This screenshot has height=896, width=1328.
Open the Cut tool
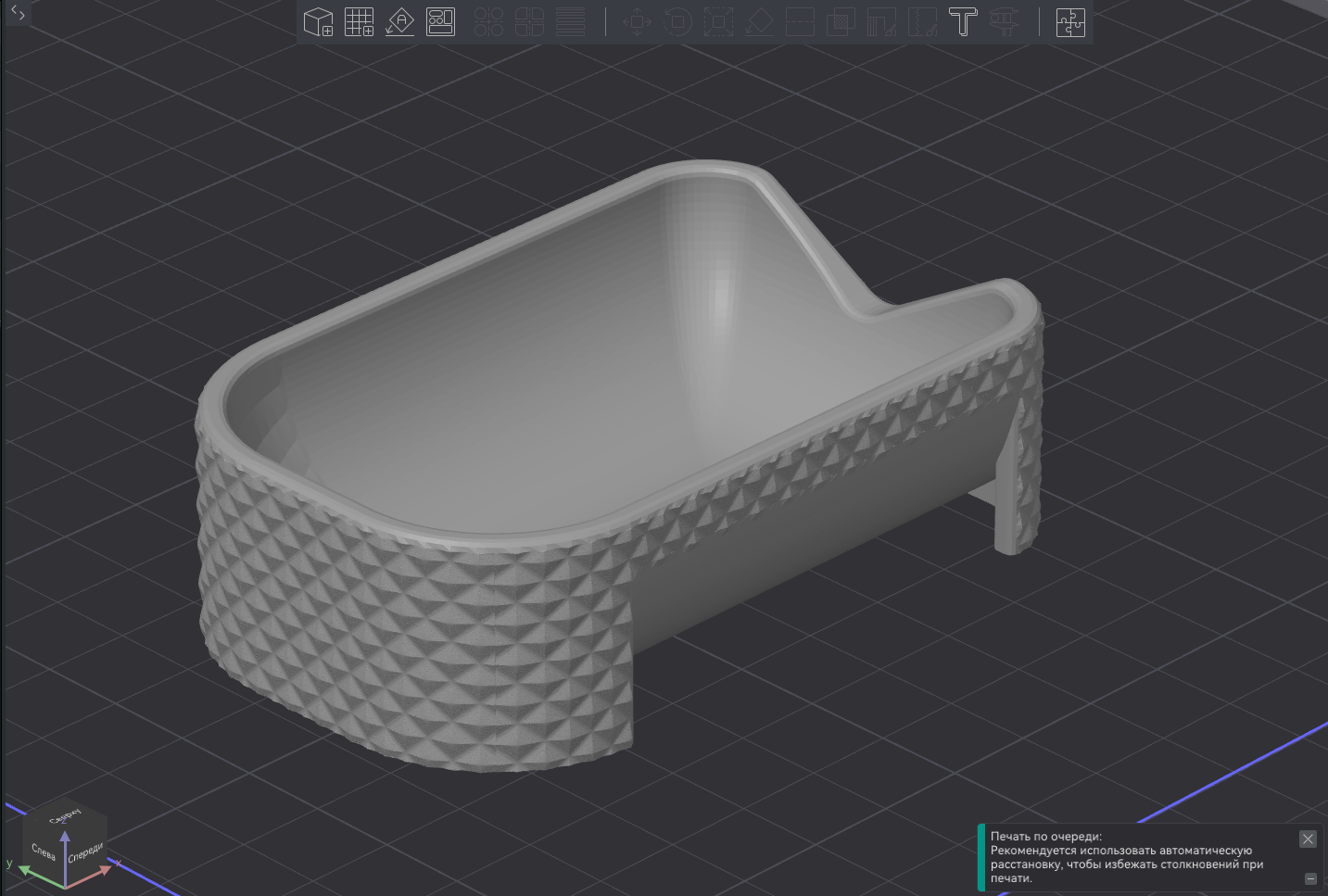click(x=800, y=21)
